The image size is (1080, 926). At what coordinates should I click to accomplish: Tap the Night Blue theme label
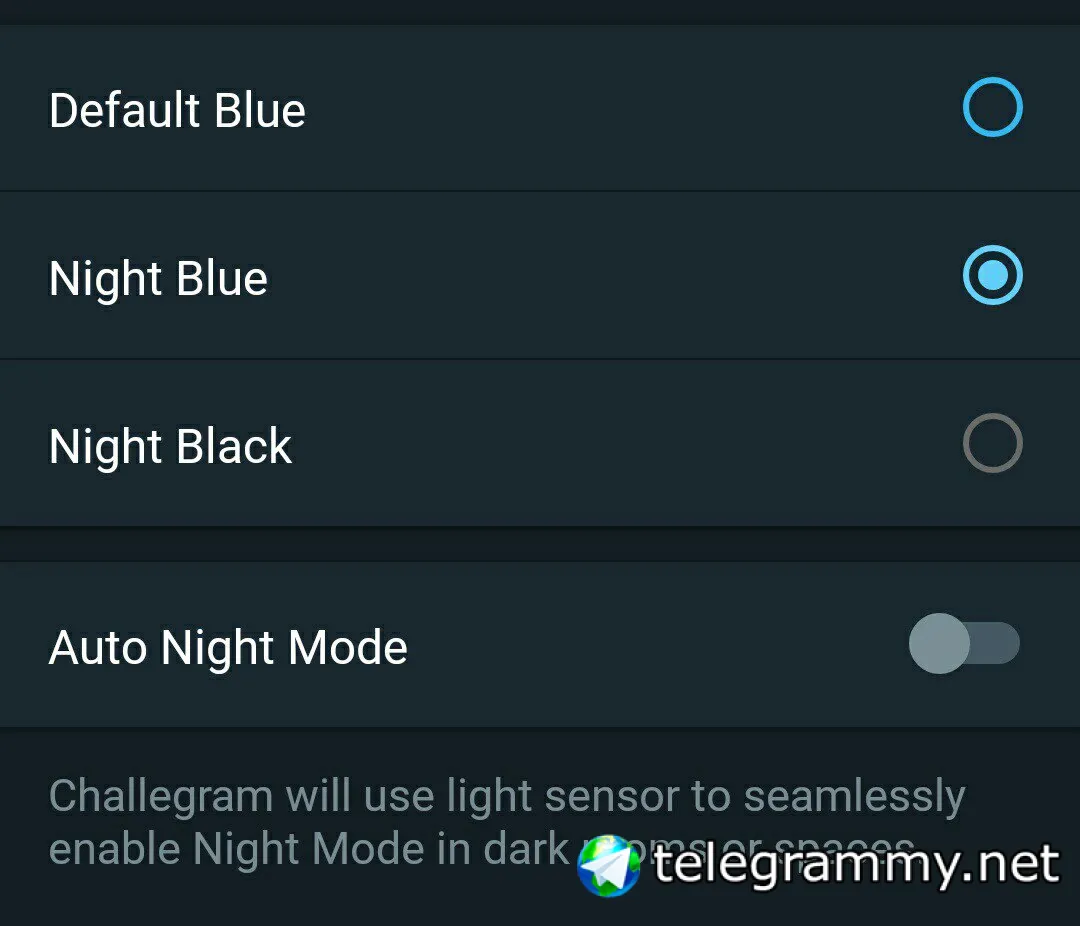158,278
